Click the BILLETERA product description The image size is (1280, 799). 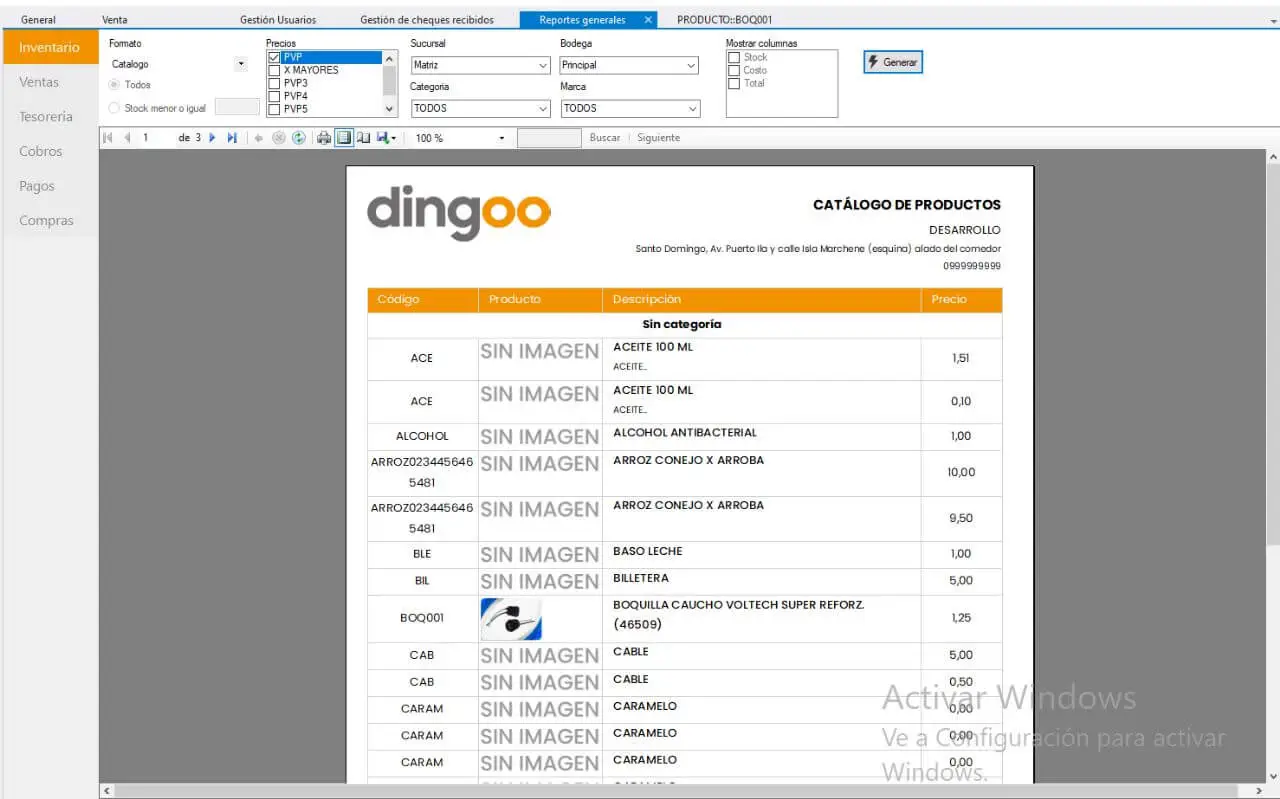tap(641, 578)
